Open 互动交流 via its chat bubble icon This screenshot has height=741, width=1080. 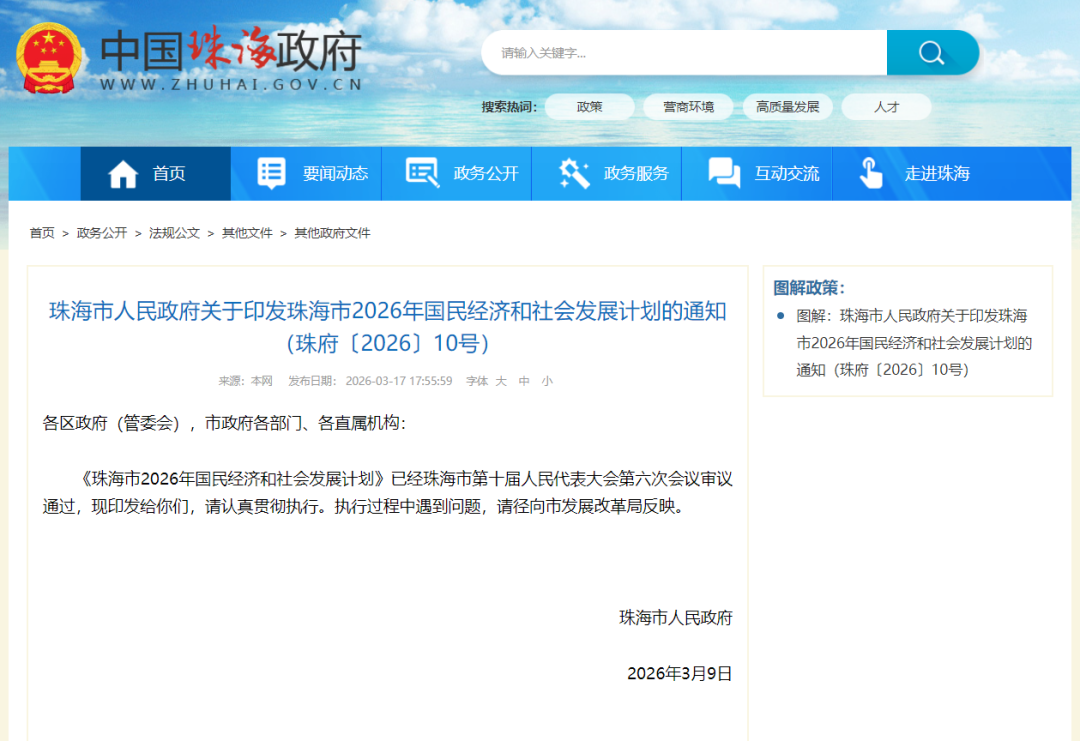[722, 172]
